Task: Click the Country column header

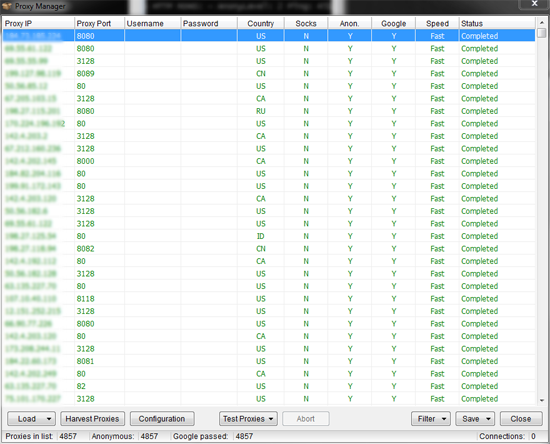Action: pos(261,23)
